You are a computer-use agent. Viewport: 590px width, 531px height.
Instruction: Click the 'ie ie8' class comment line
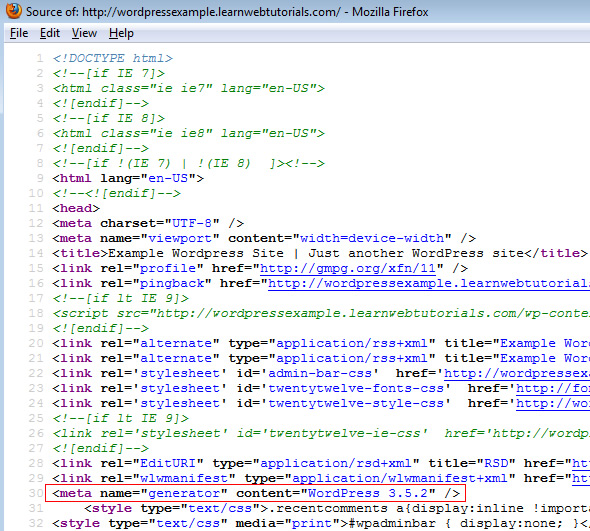click(189, 133)
